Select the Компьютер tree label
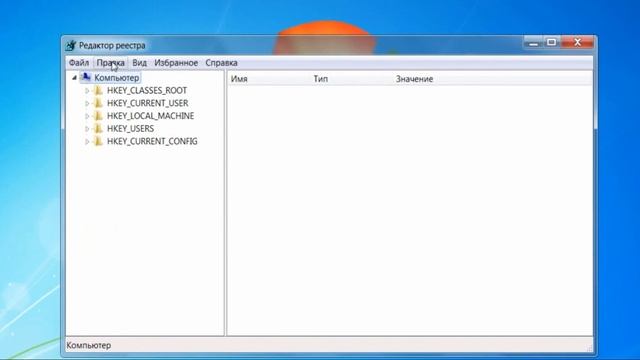 (x=117, y=78)
